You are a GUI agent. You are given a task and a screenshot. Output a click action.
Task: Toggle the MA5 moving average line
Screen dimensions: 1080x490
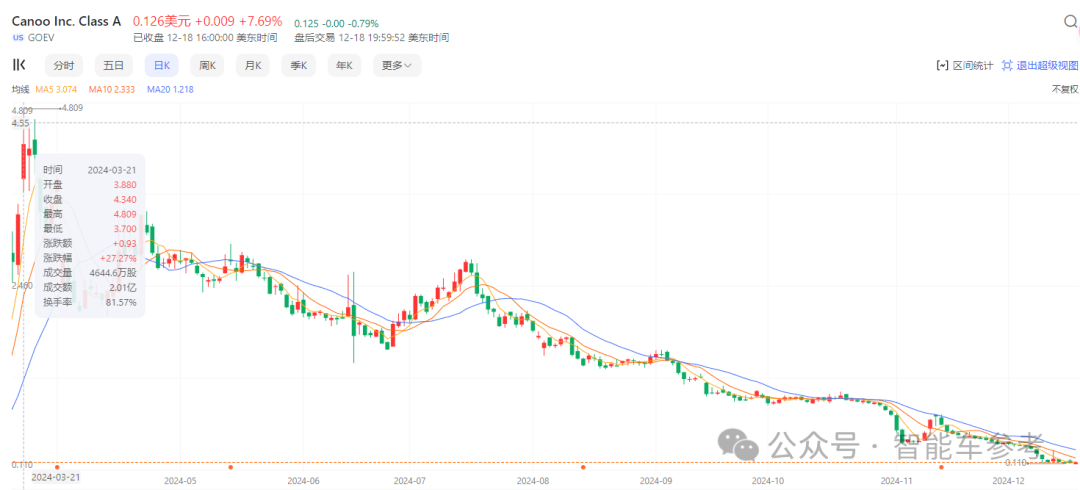[x=57, y=89]
